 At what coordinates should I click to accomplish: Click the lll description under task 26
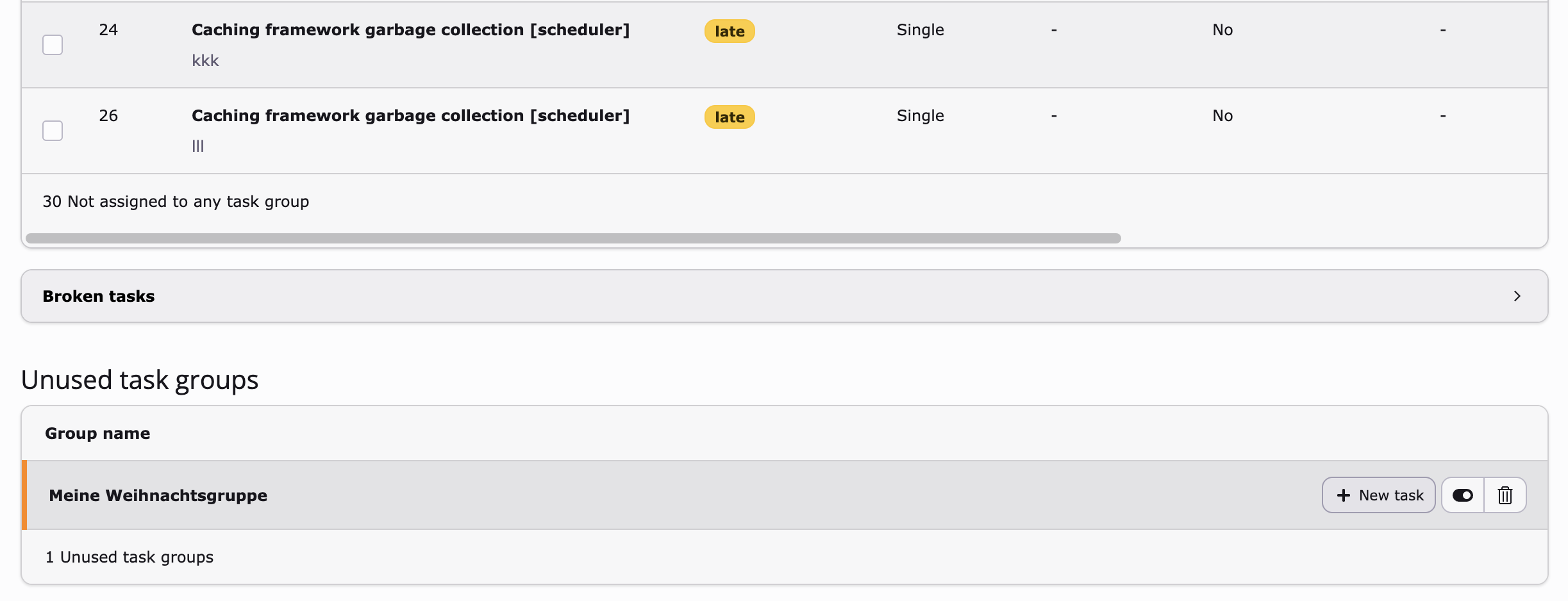pos(198,147)
